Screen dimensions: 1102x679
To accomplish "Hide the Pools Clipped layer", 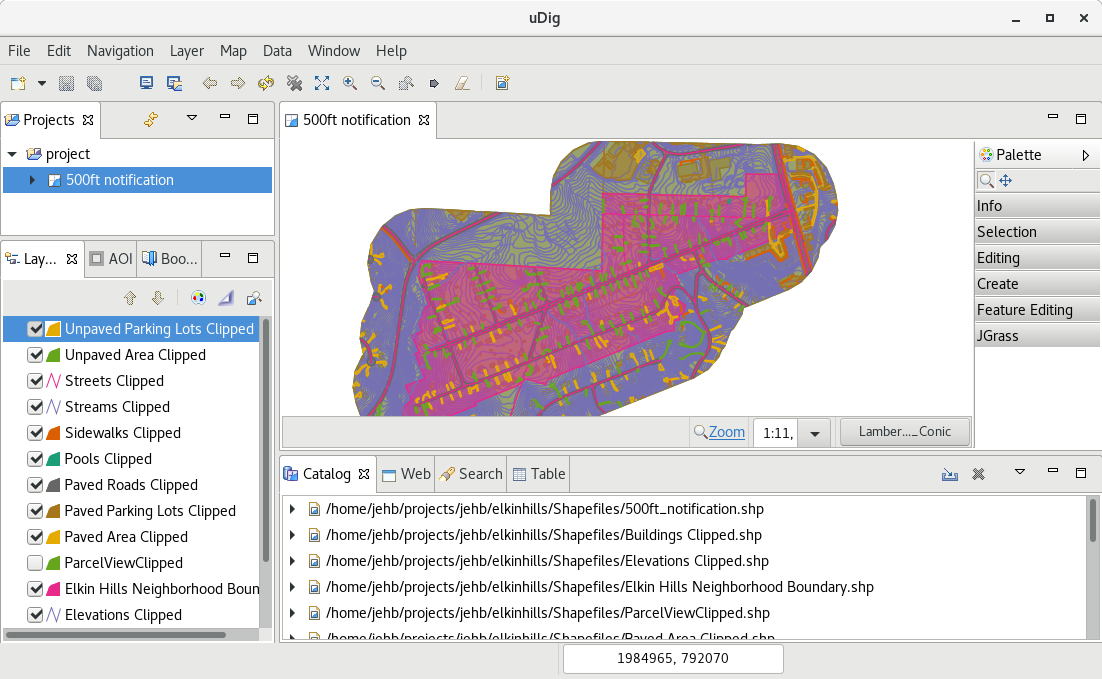I will point(36,459).
